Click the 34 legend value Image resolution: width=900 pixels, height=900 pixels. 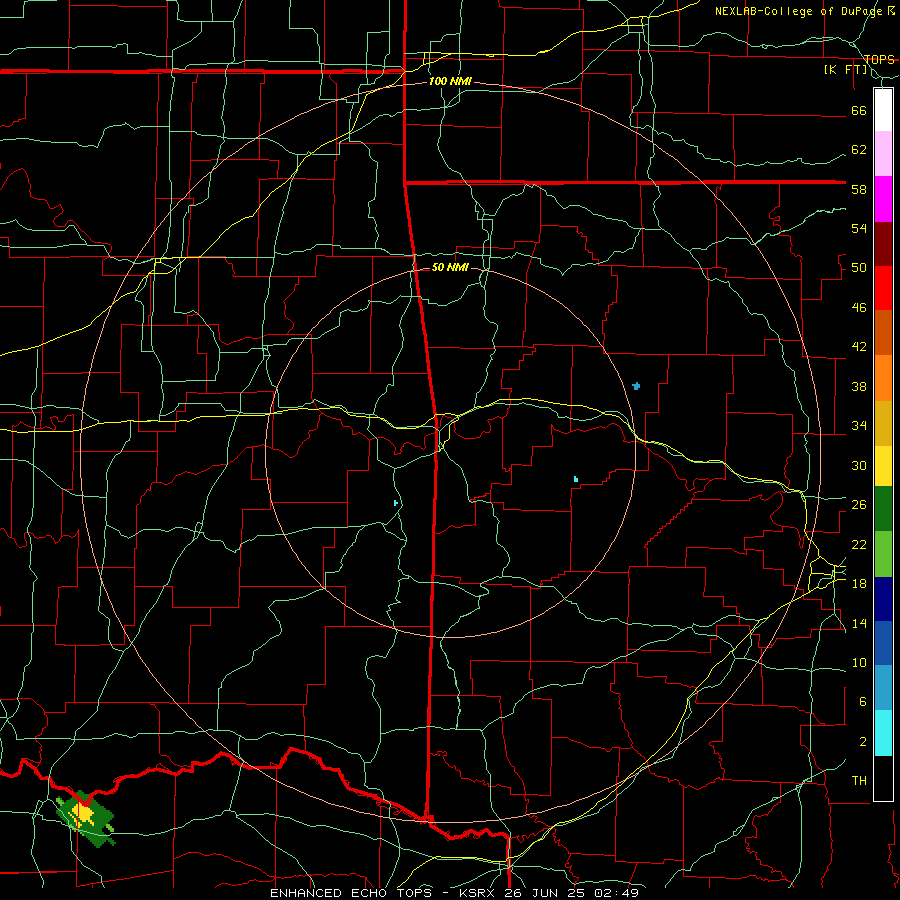(859, 426)
